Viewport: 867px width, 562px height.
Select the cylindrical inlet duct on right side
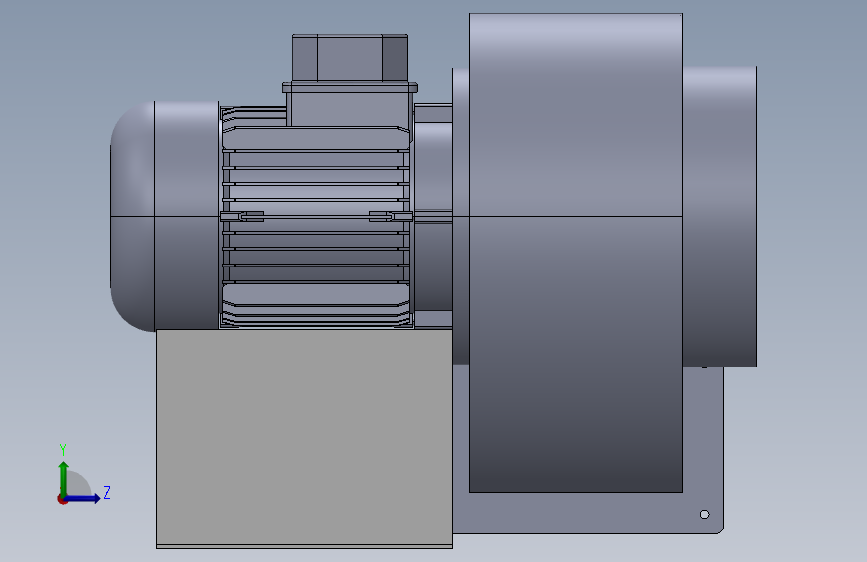click(x=719, y=216)
